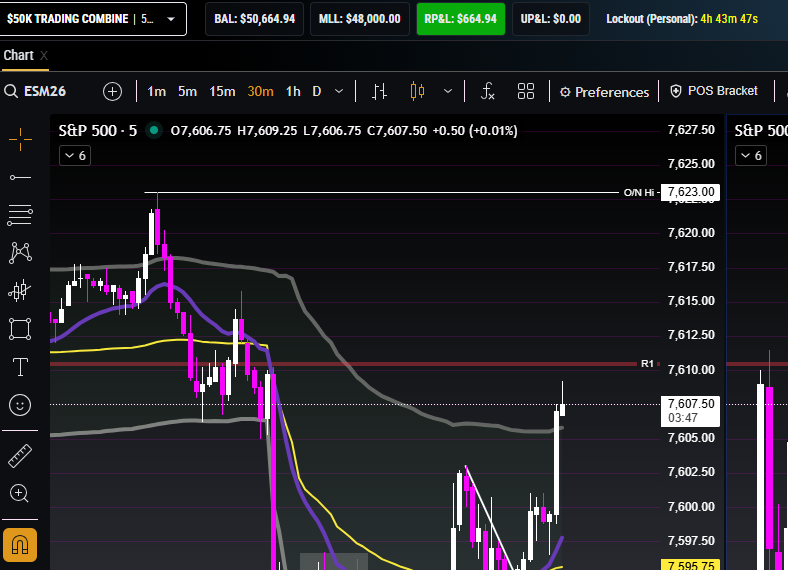Click the 7,627.50 price axis label
This screenshot has height=570, width=788.
click(x=691, y=130)
